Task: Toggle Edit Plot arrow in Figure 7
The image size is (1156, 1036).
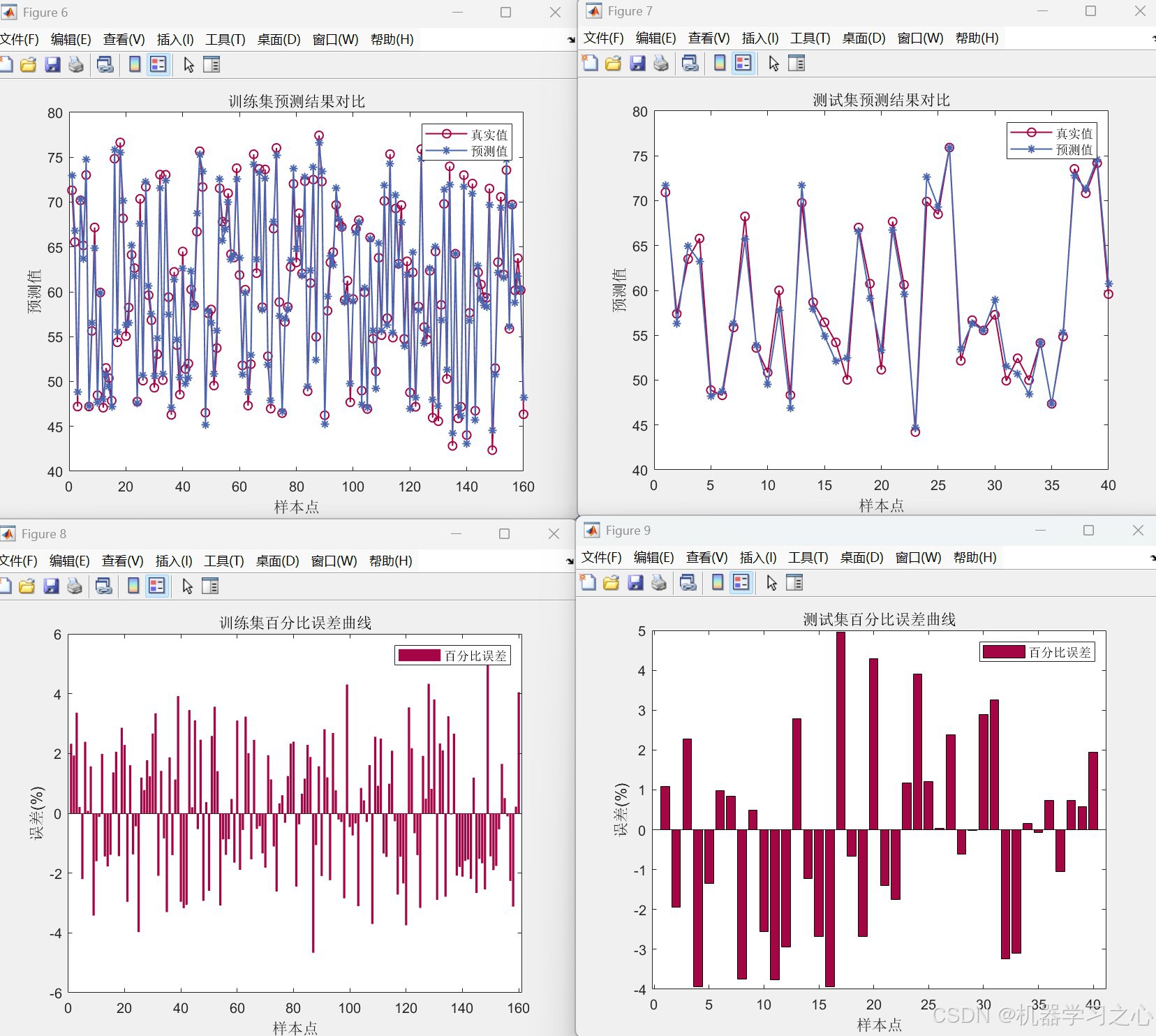Action: [773, 64]
